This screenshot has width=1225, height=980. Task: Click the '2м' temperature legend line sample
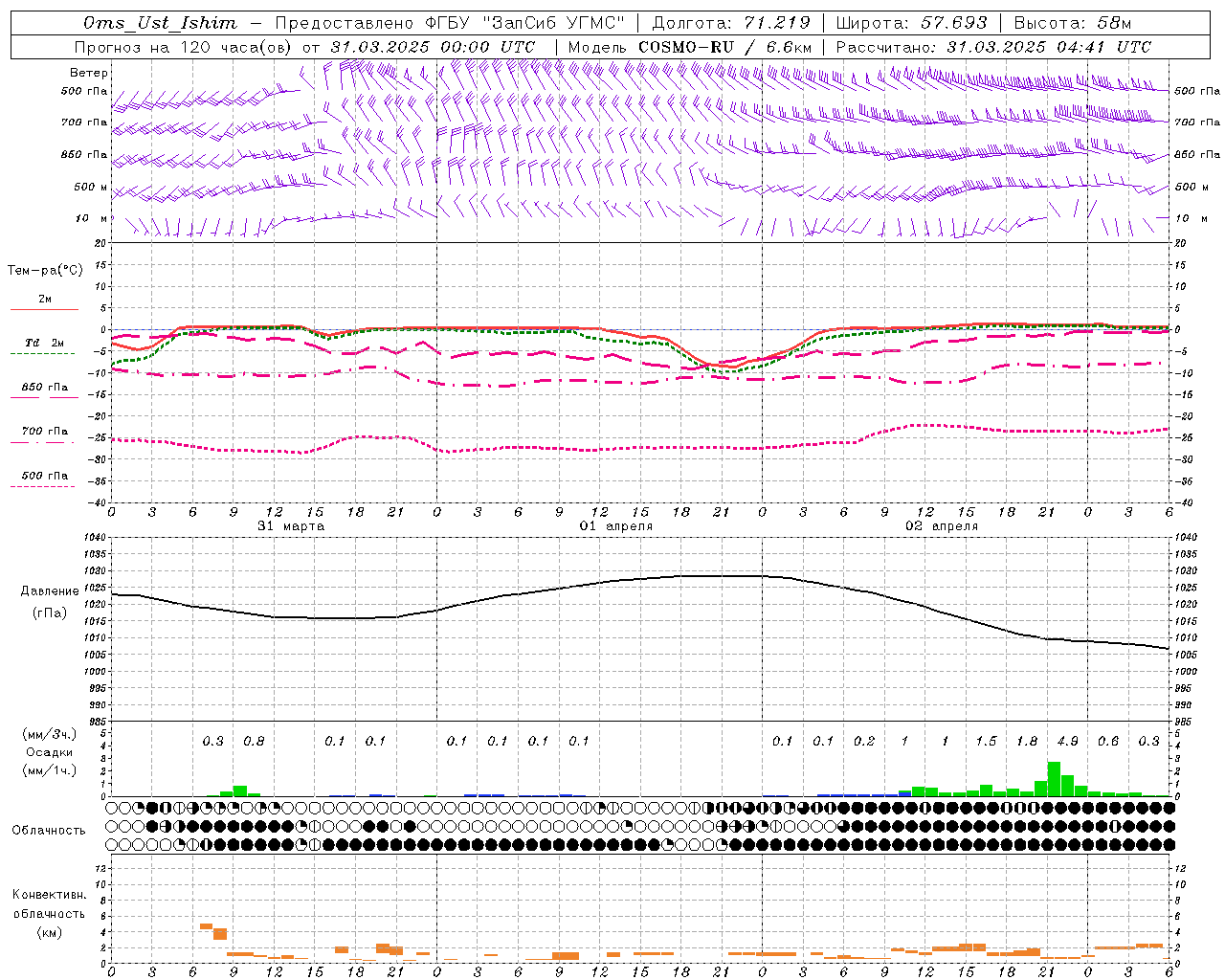pos(44,309)
